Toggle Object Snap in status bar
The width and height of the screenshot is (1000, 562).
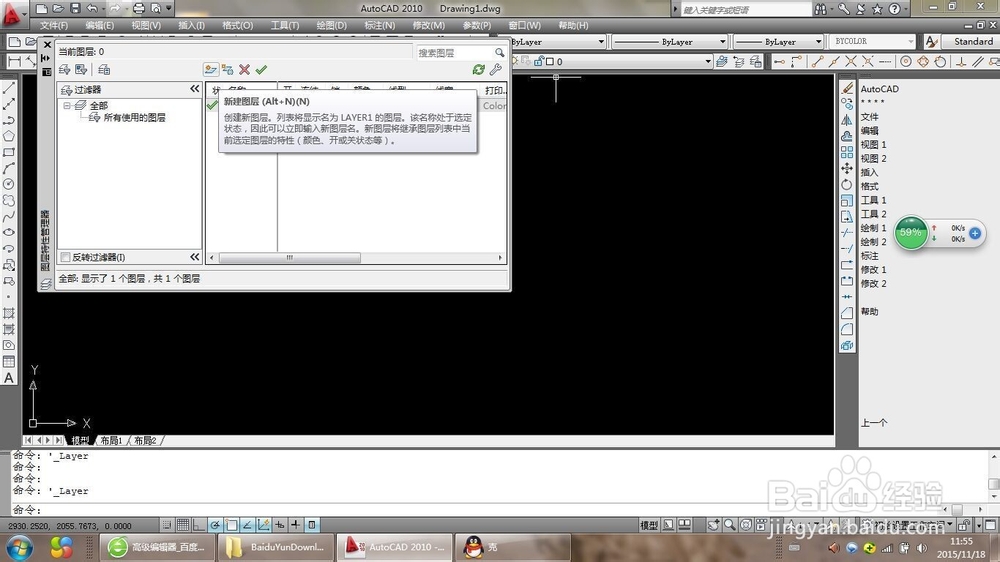tap(231, 525)
